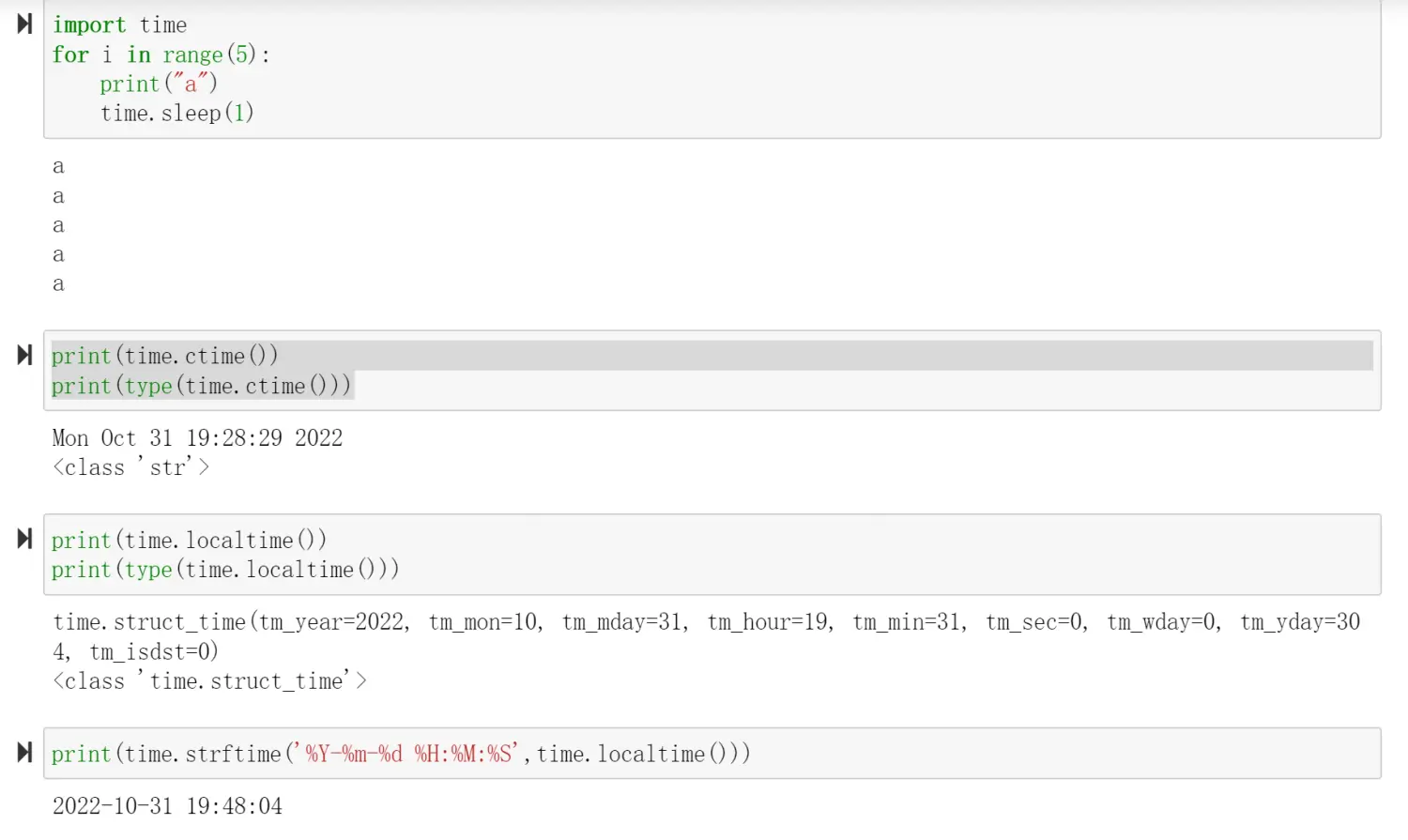
Task: Click the '2022-10-31 19:48:04' output
Action: (167, 806)
